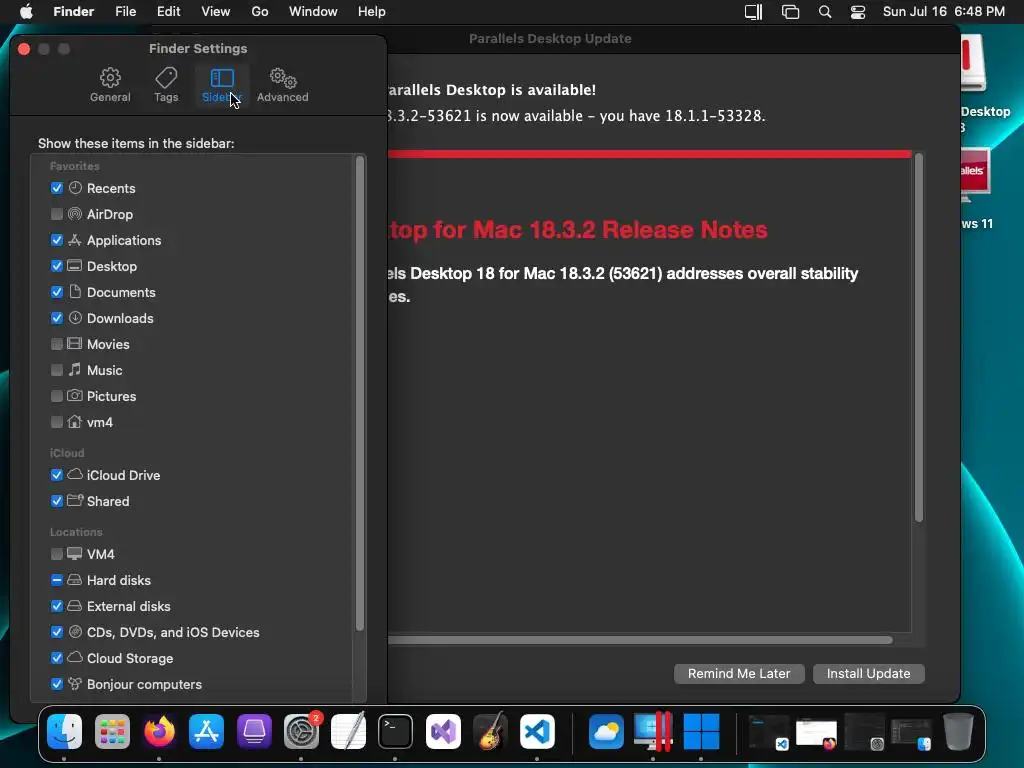The height and width of the screenshot is (768, 1024).
Task: Open Visual Studio (purple) from Dock
Action: click(443, 731)
